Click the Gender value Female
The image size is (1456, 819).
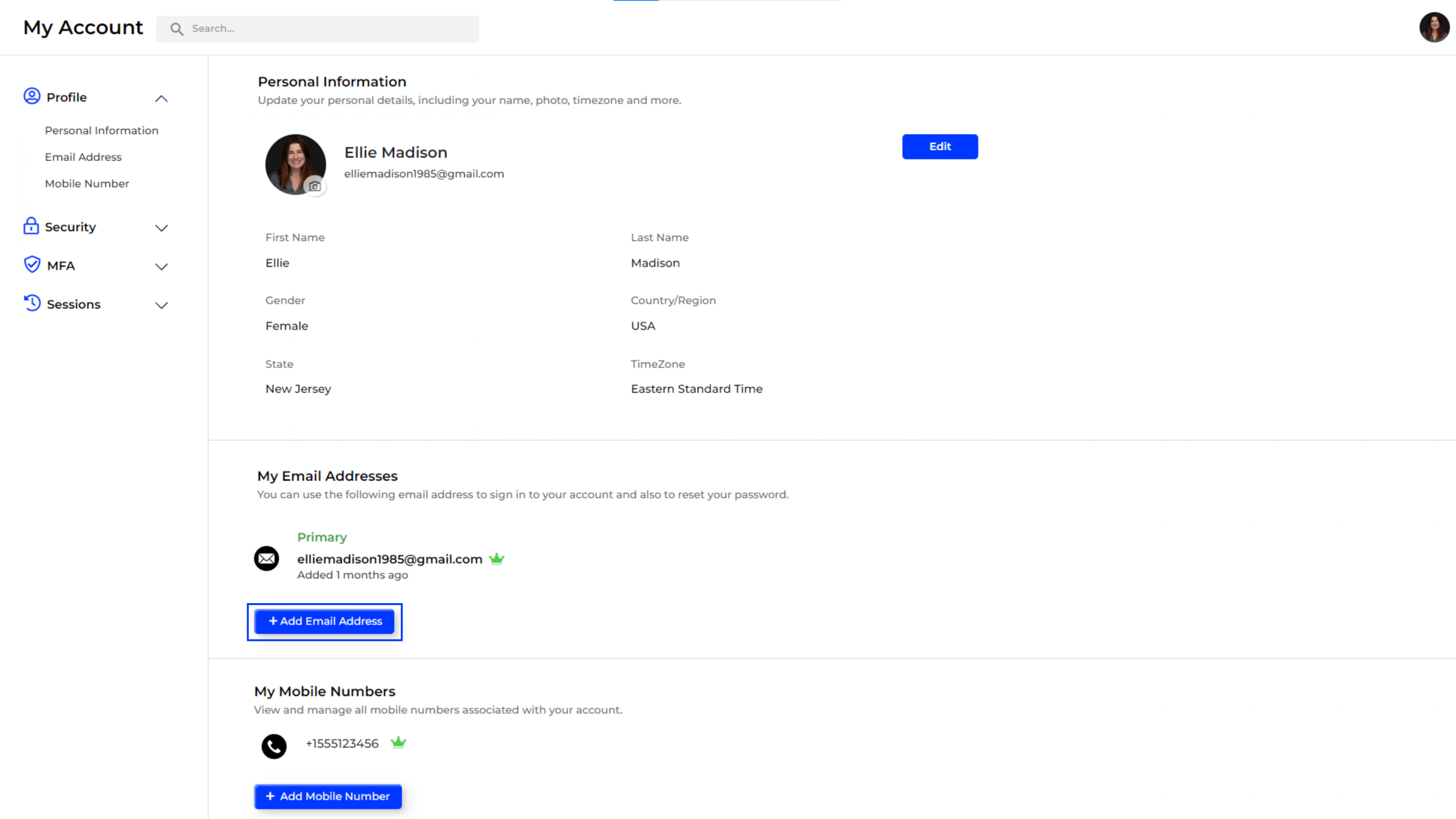287,326
